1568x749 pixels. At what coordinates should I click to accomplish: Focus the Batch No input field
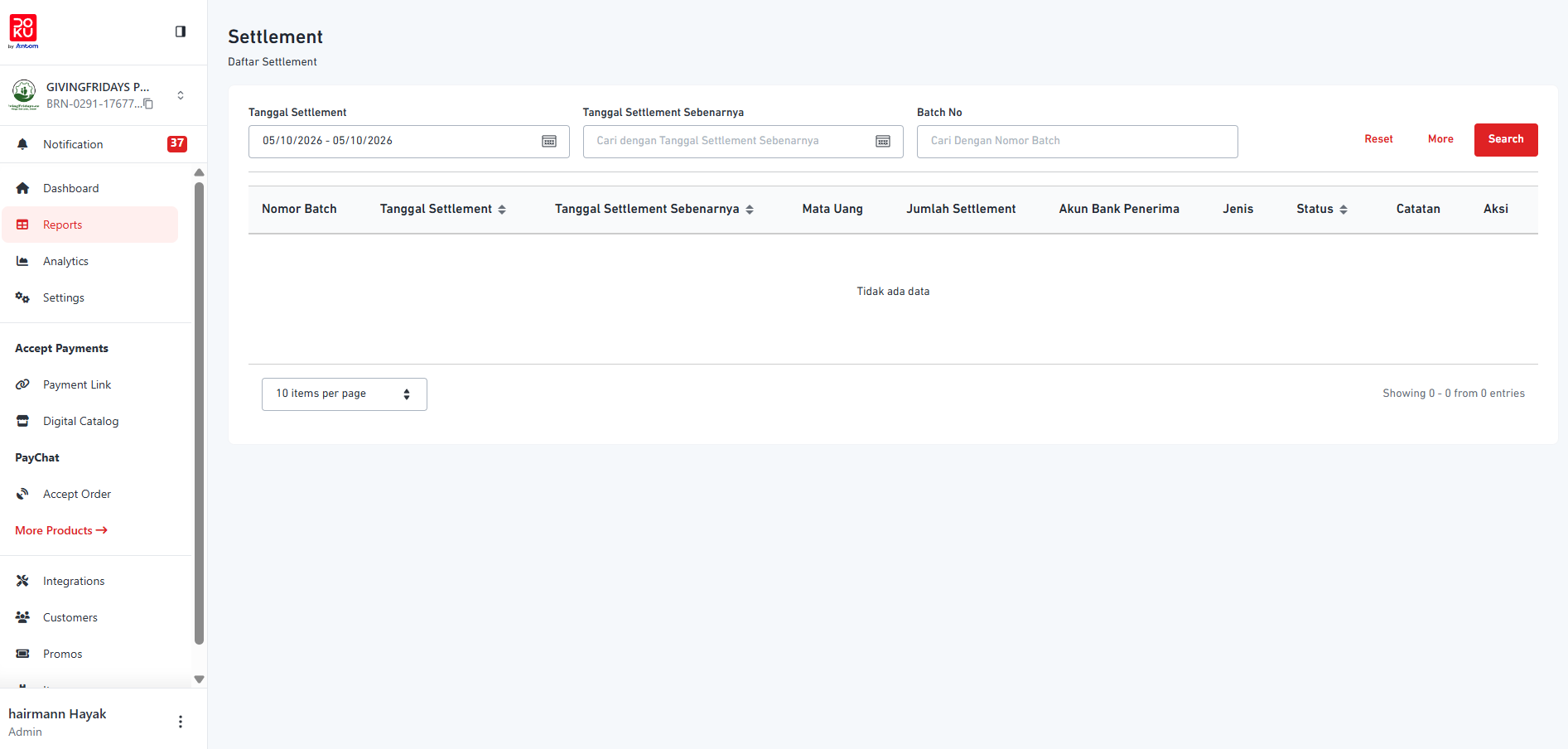point(1077,141)
